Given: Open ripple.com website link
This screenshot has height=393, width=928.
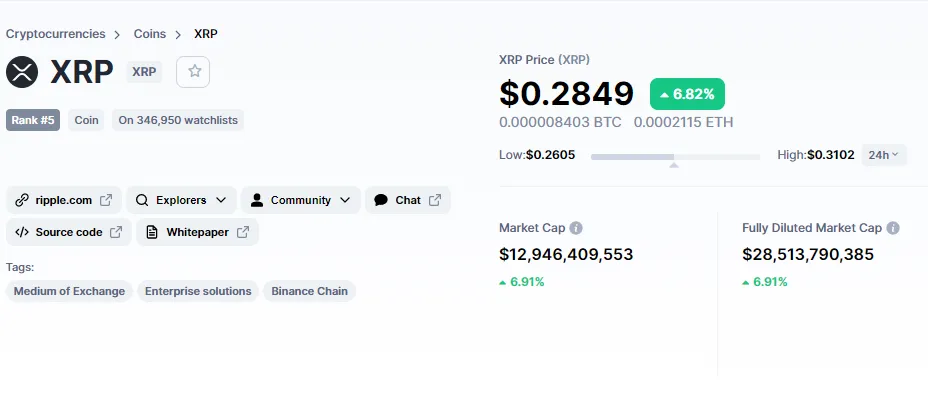Looking at the screenshot, I should pyautogui.click(x=64, y=200).
